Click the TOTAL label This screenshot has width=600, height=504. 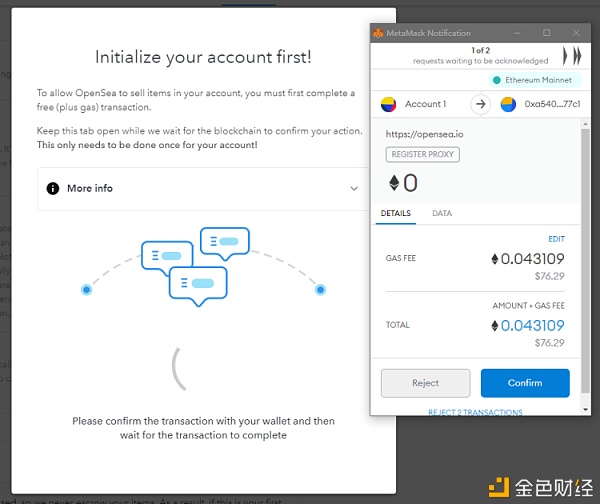[398, 325]
